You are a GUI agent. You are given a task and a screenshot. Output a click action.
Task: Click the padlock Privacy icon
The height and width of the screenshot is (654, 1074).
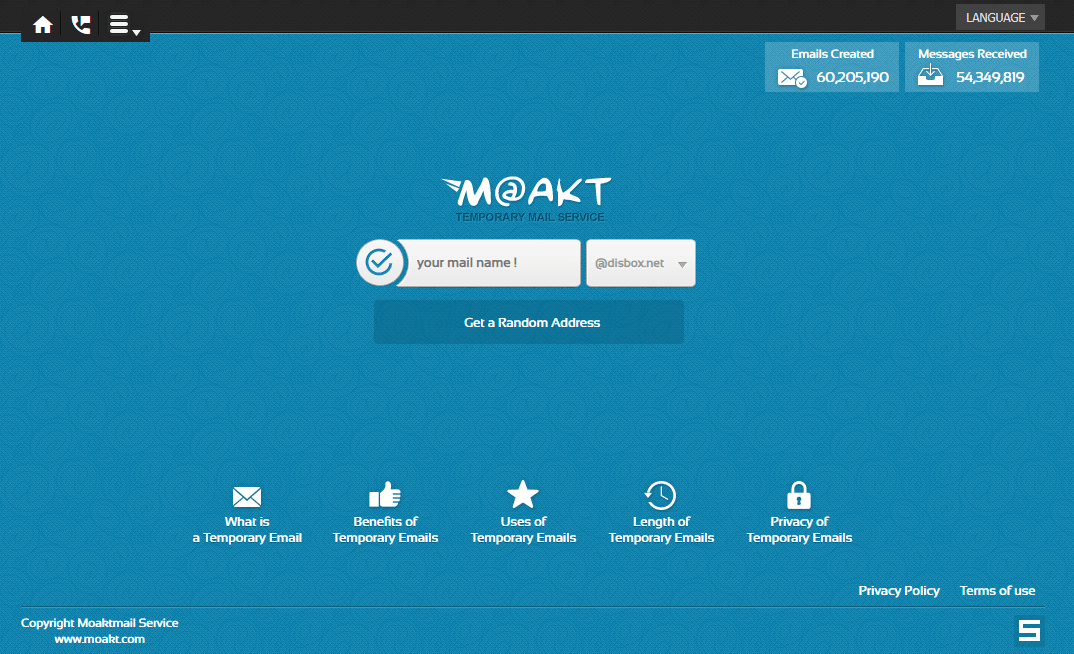[799, 494]
